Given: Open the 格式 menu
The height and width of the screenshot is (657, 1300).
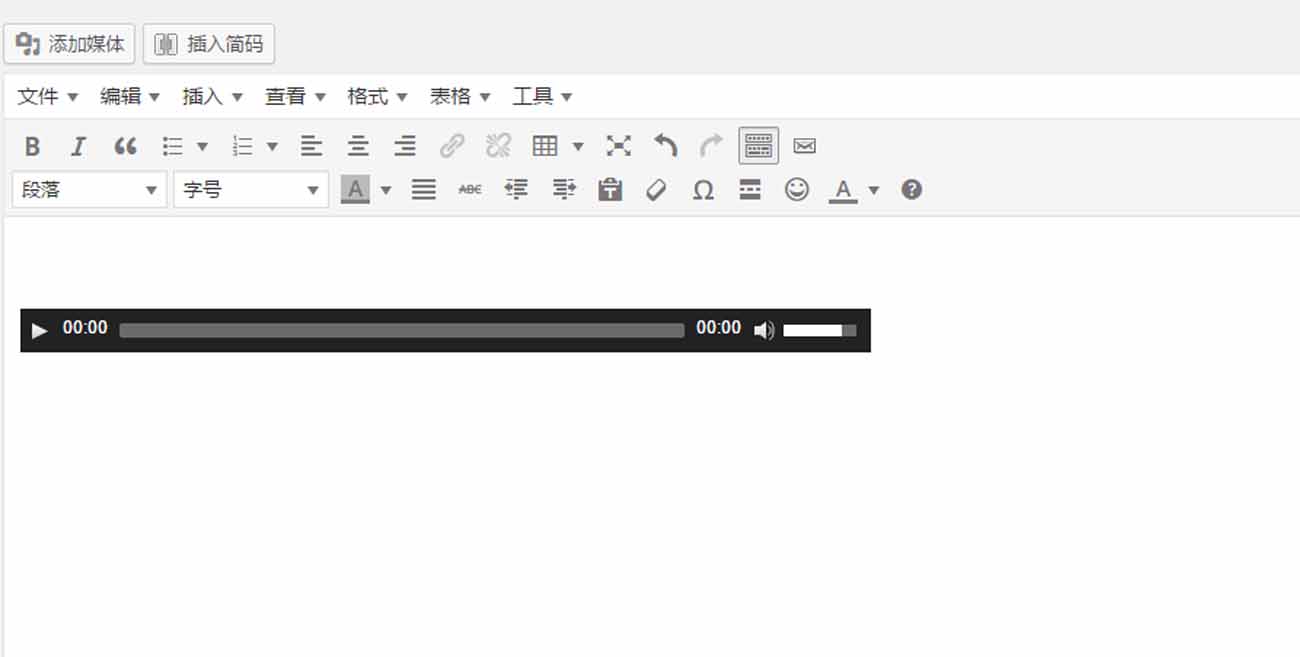Looking at the screenshot, I should pos(376,97).
